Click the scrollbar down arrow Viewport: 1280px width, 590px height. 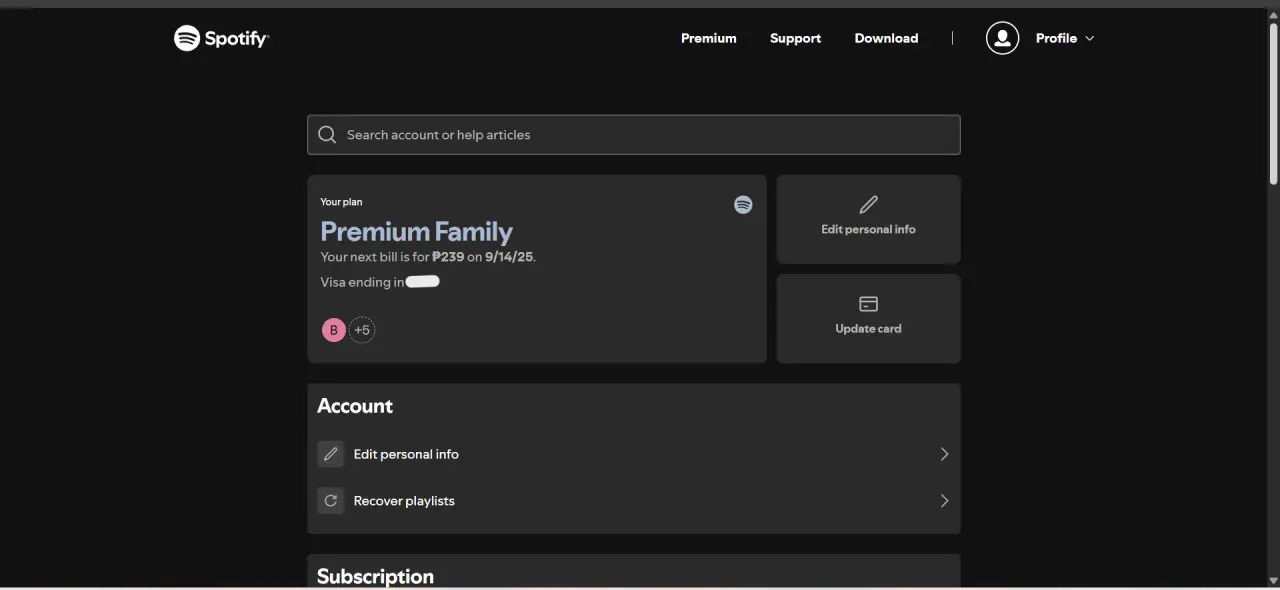1273,581
